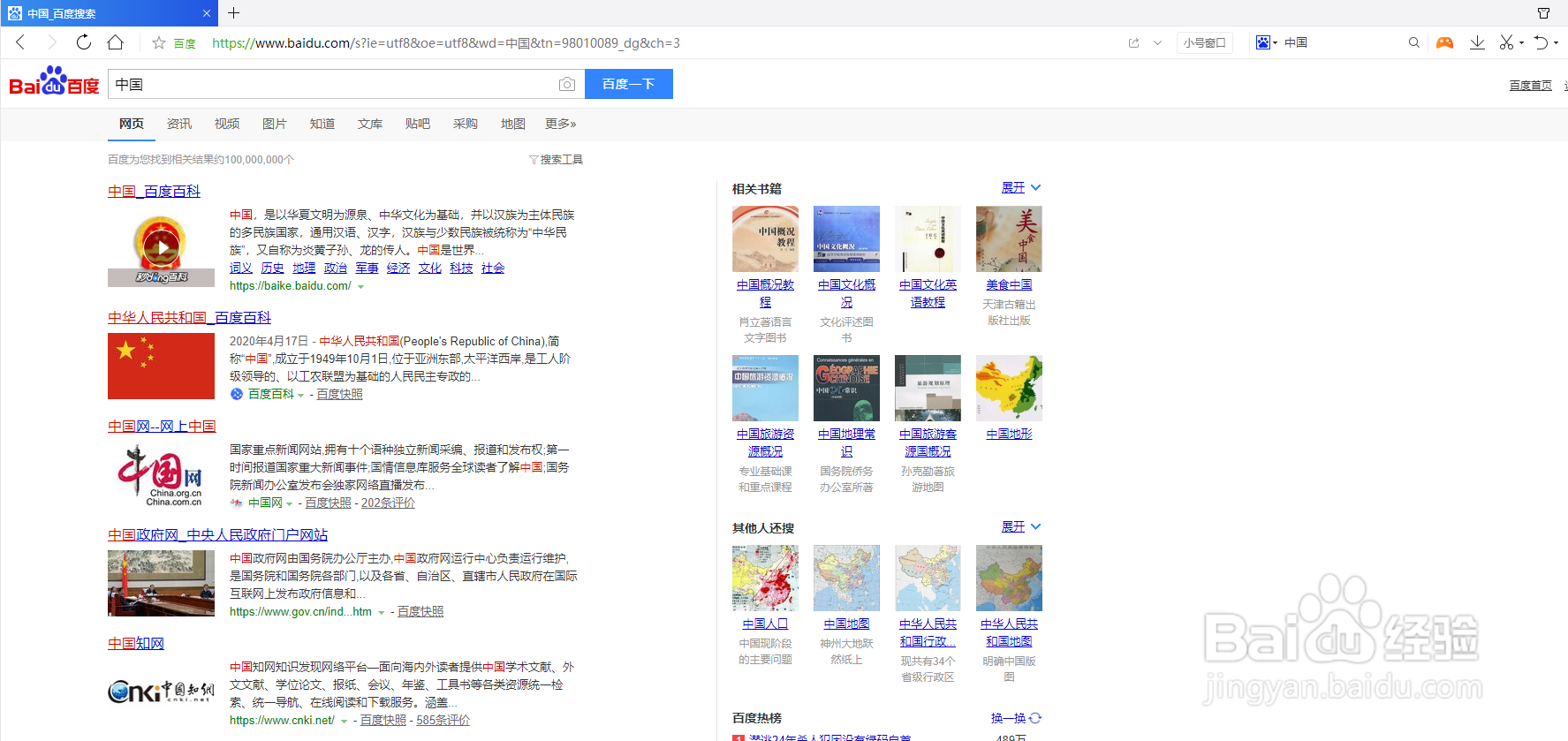Click the Baidu logo
1568x741 pixels.
55,81
